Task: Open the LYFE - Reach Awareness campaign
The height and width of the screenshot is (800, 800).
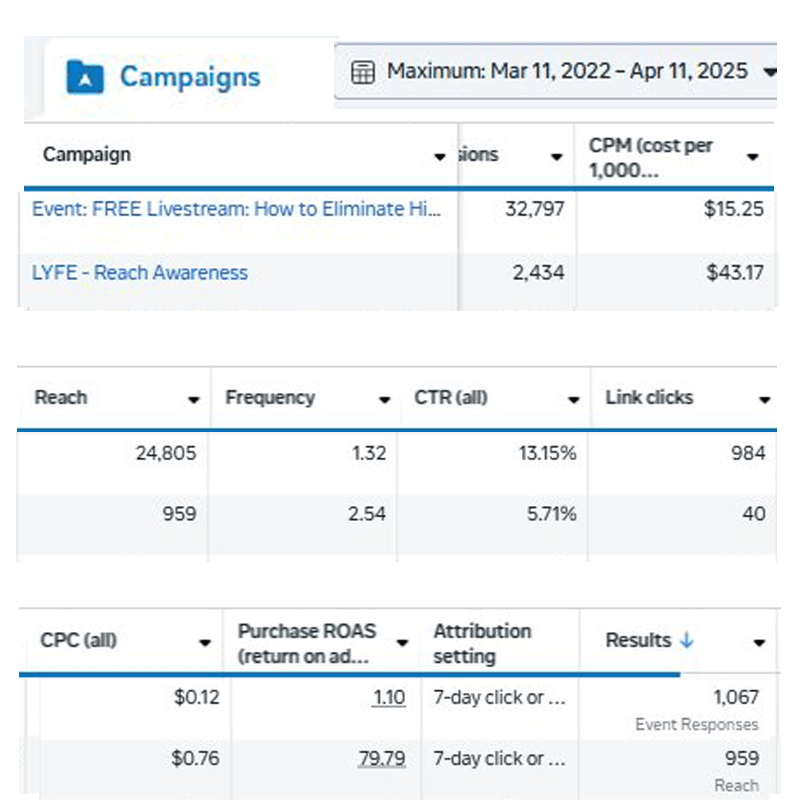Action: coord(140,272)
